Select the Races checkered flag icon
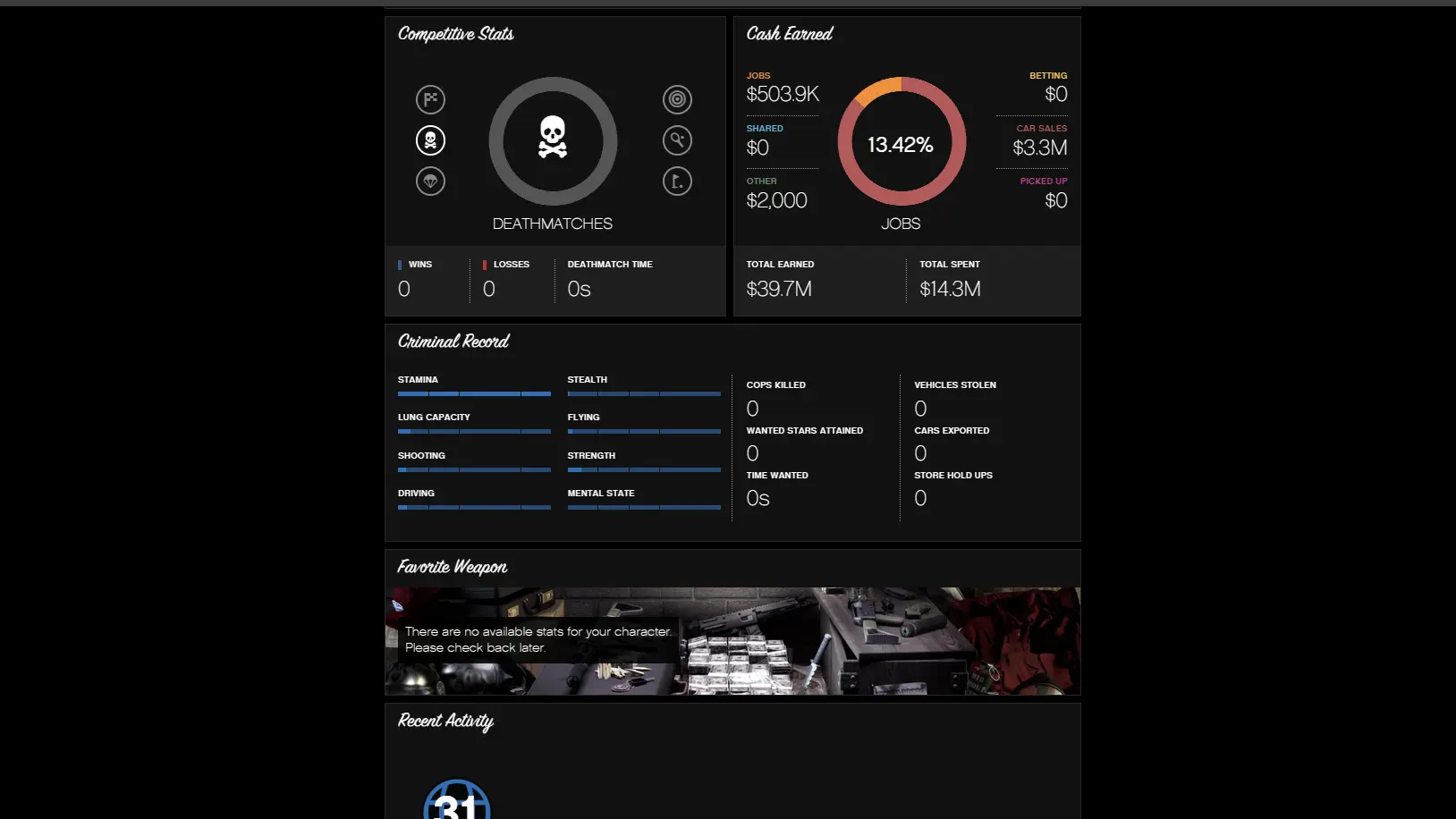The image size is (1456, 819). pyautogui.click(x=430, y=99)
